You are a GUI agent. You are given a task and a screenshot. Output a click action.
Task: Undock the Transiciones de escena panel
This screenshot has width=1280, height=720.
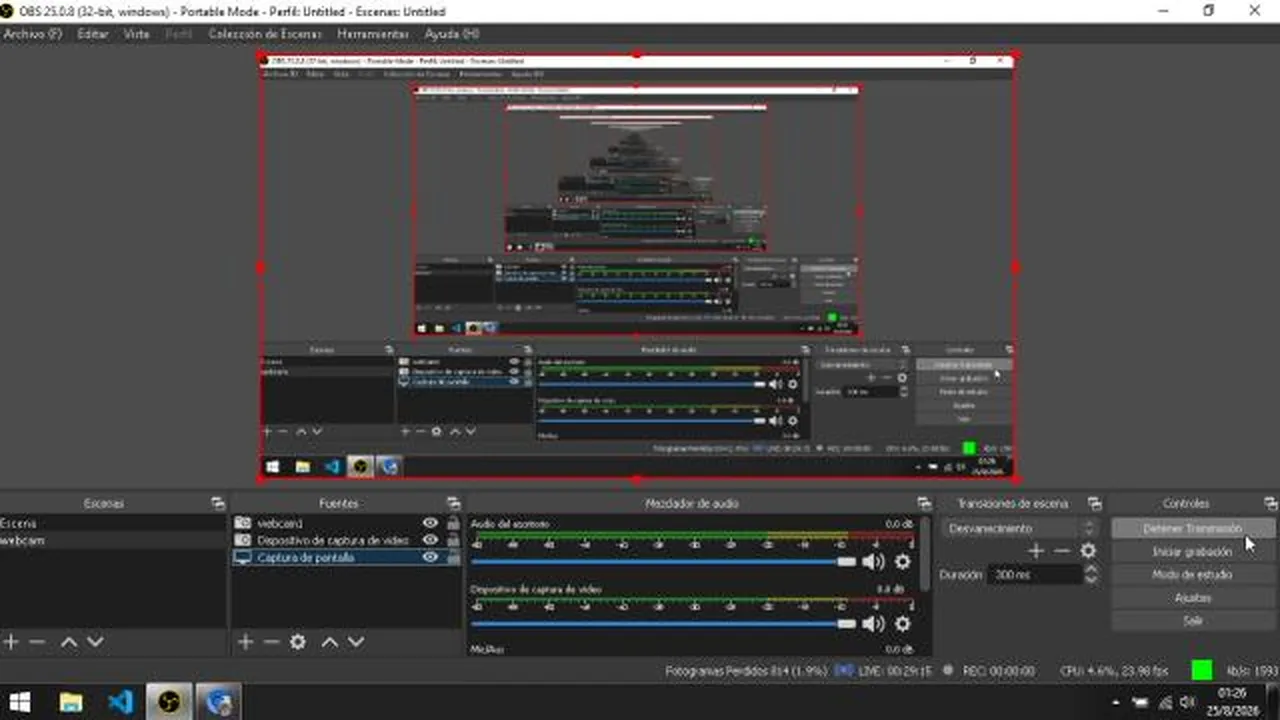(1095, 504)
